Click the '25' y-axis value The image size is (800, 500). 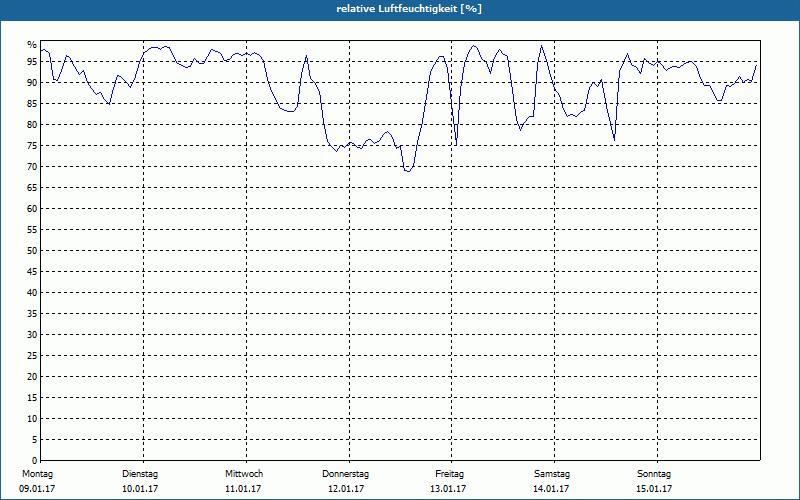[x=32, y=356]
